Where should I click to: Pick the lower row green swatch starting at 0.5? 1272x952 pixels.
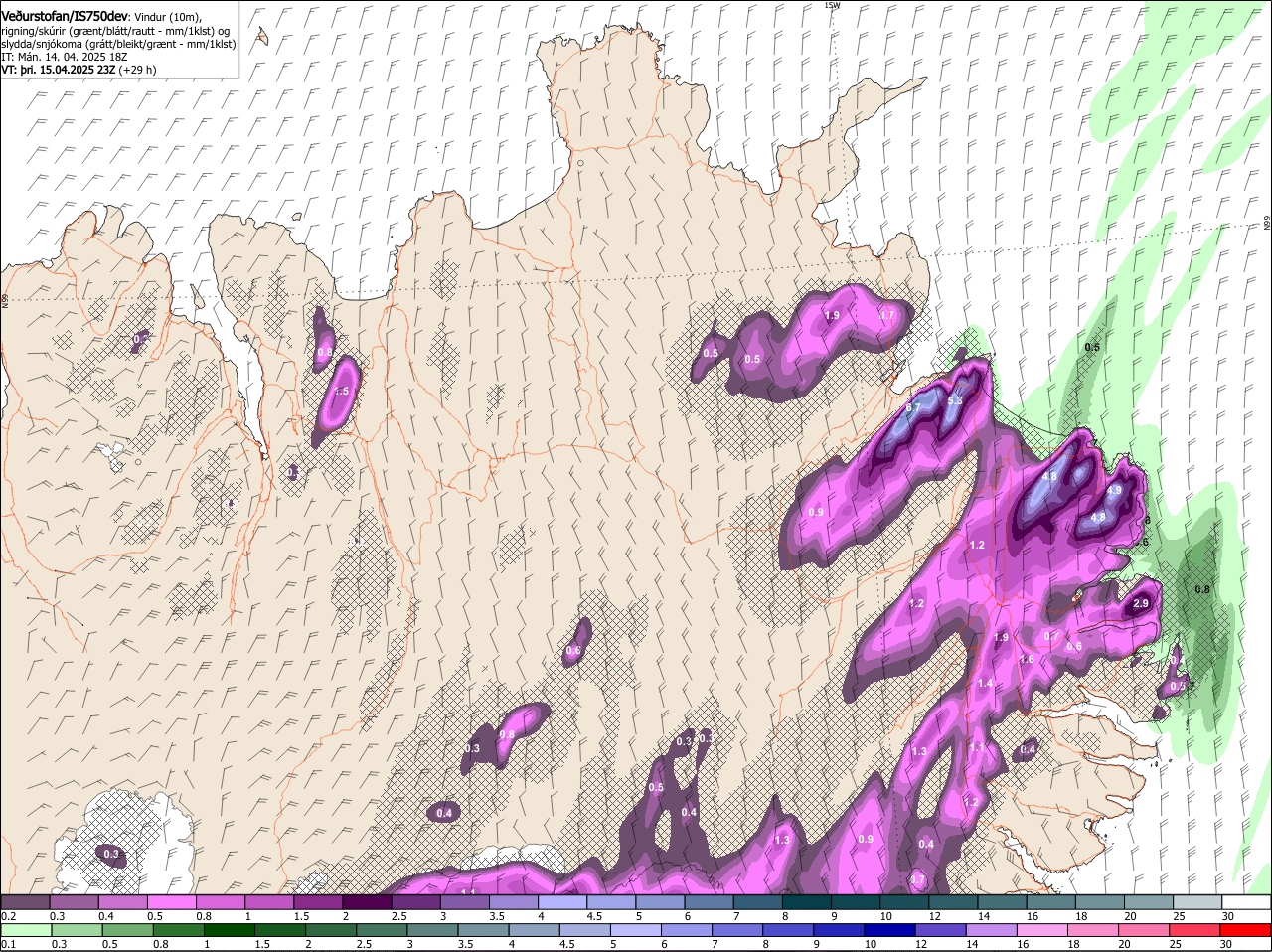pyautogui.click(x=127, y=930)
